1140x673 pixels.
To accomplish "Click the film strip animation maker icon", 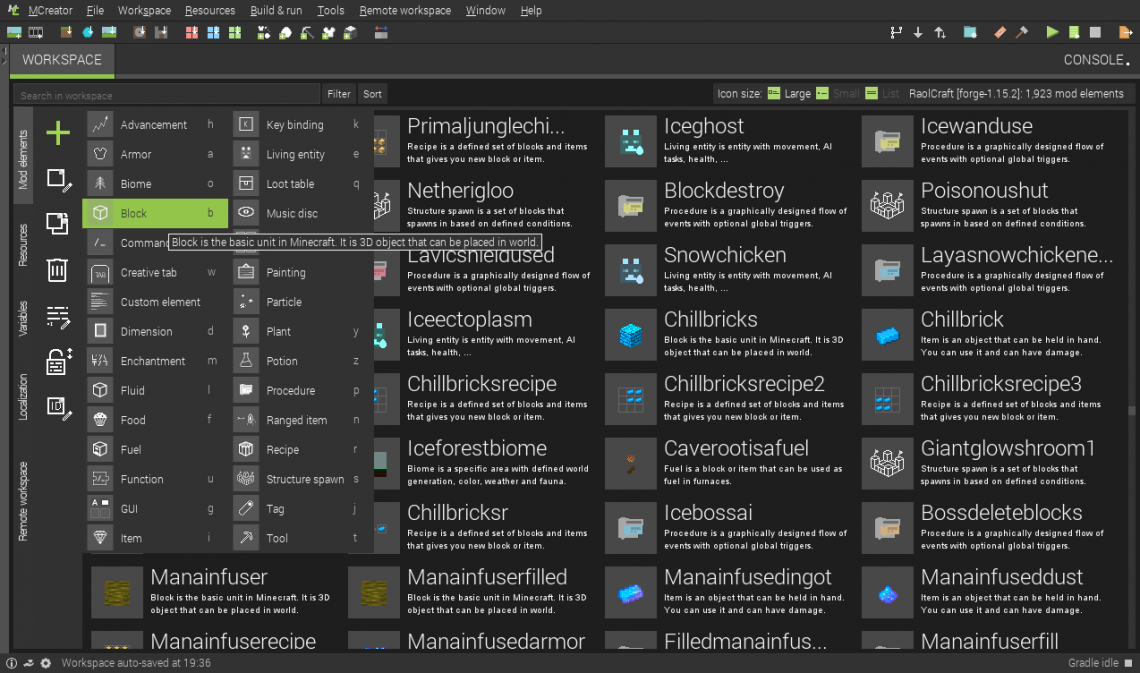I will pos(36,32).
